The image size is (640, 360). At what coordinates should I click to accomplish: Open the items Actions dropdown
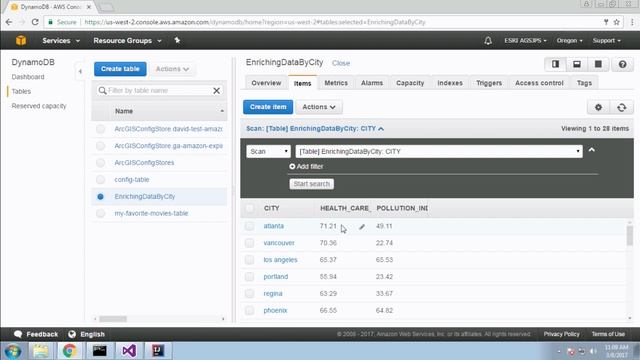[319, 107]
